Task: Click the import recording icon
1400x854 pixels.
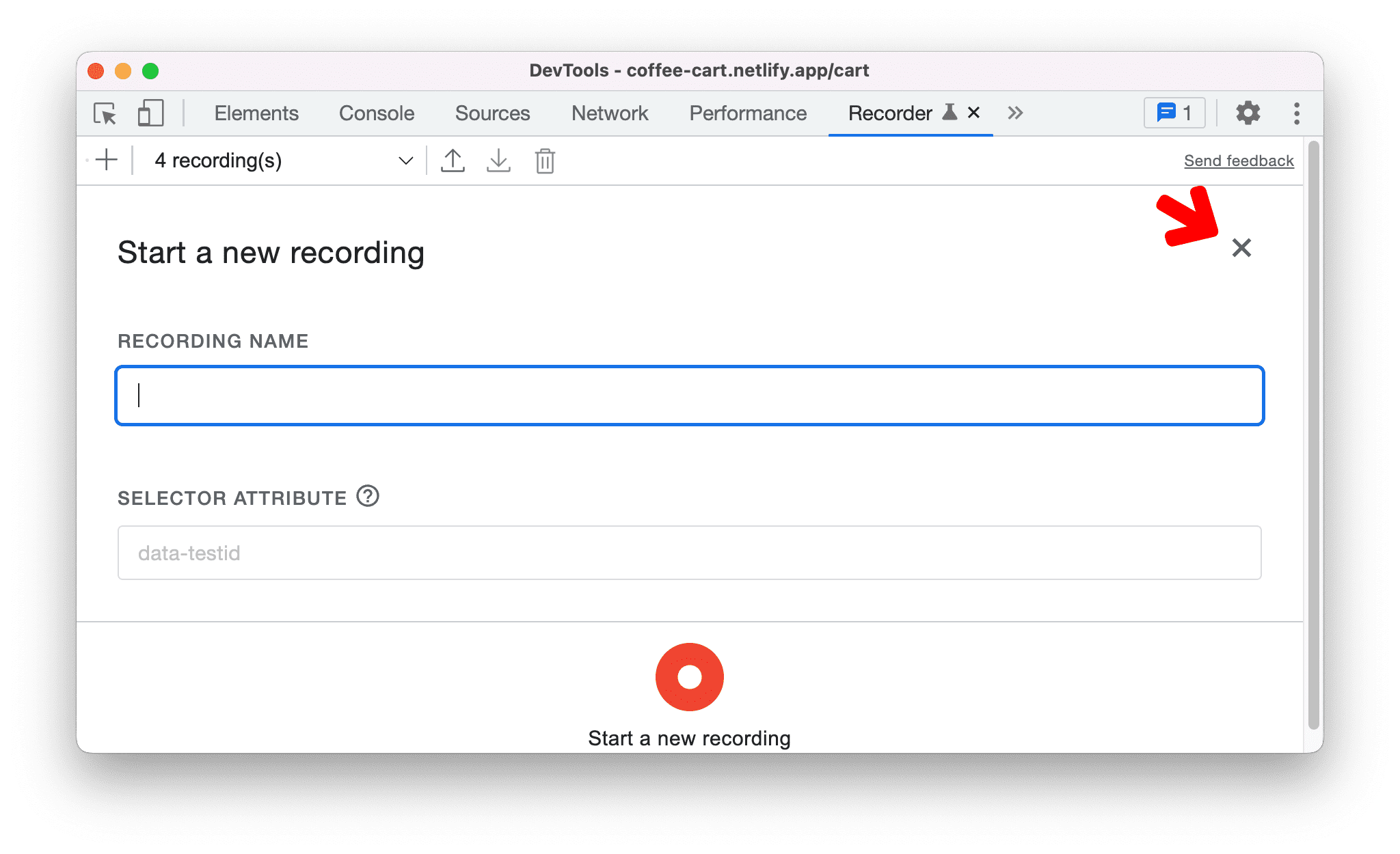Action: (x=497, y=159)
